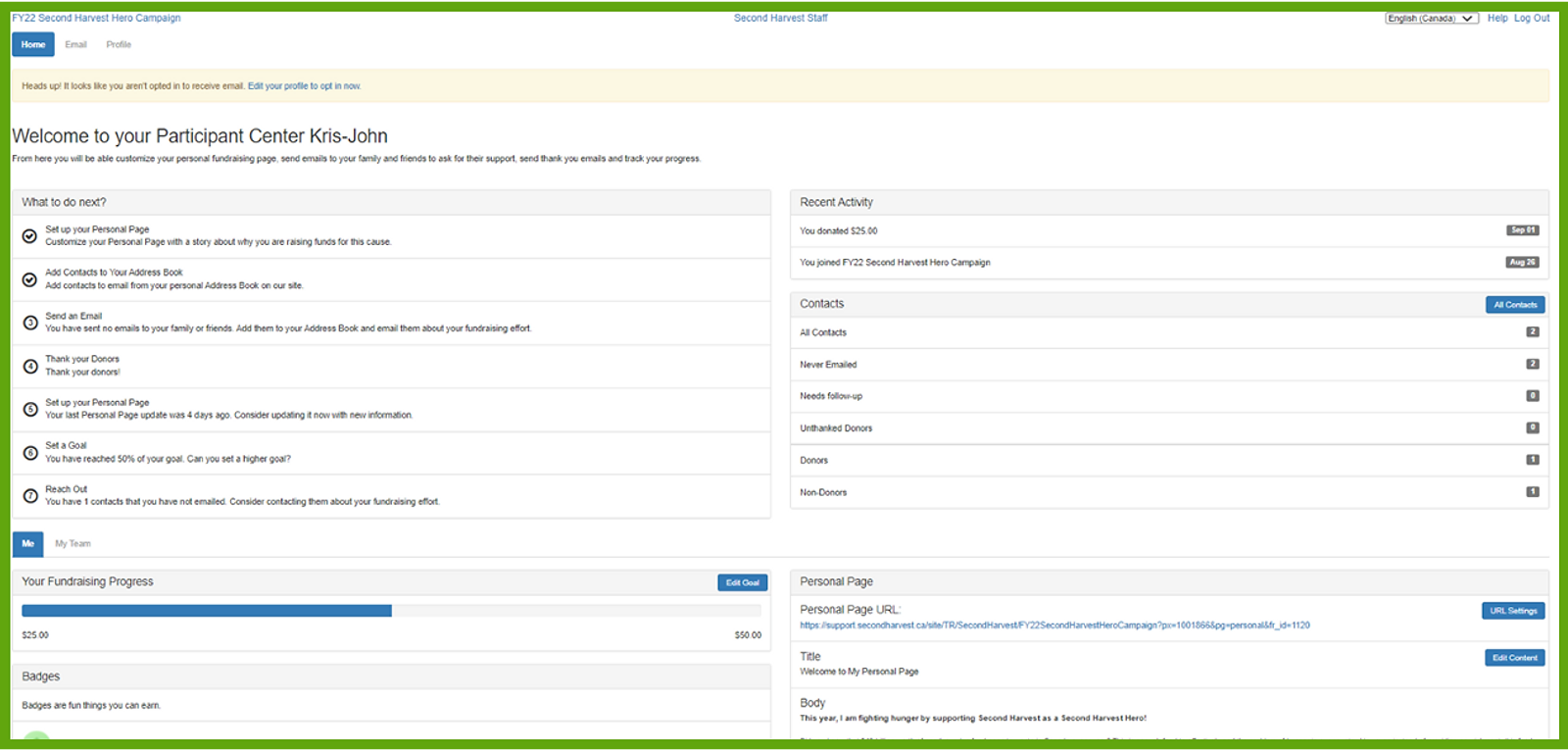The image size is (1568, 750).
Task: Click the Edit Content button
Action: click(1514, 658)
